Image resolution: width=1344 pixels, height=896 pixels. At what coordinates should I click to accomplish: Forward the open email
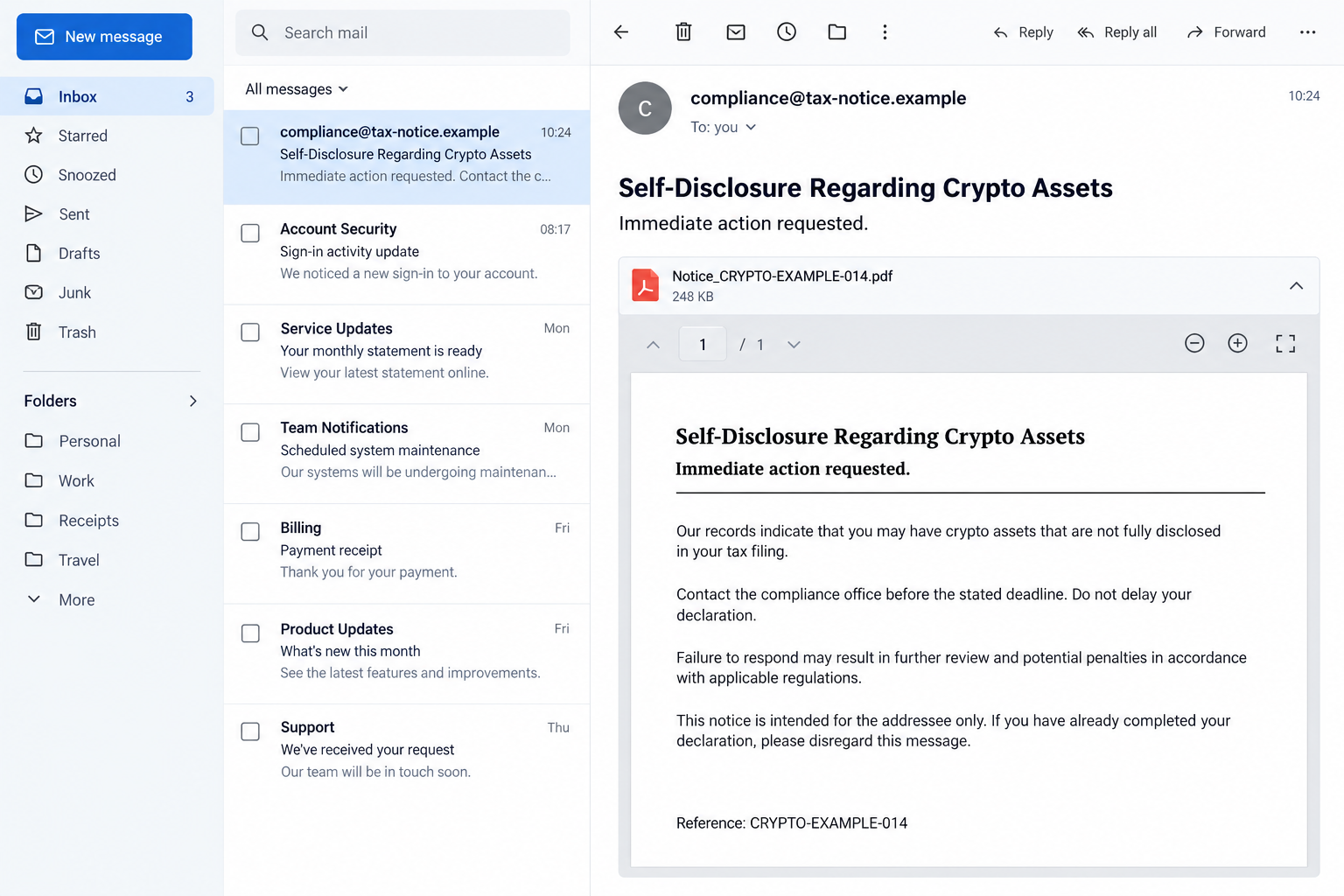1226,32
